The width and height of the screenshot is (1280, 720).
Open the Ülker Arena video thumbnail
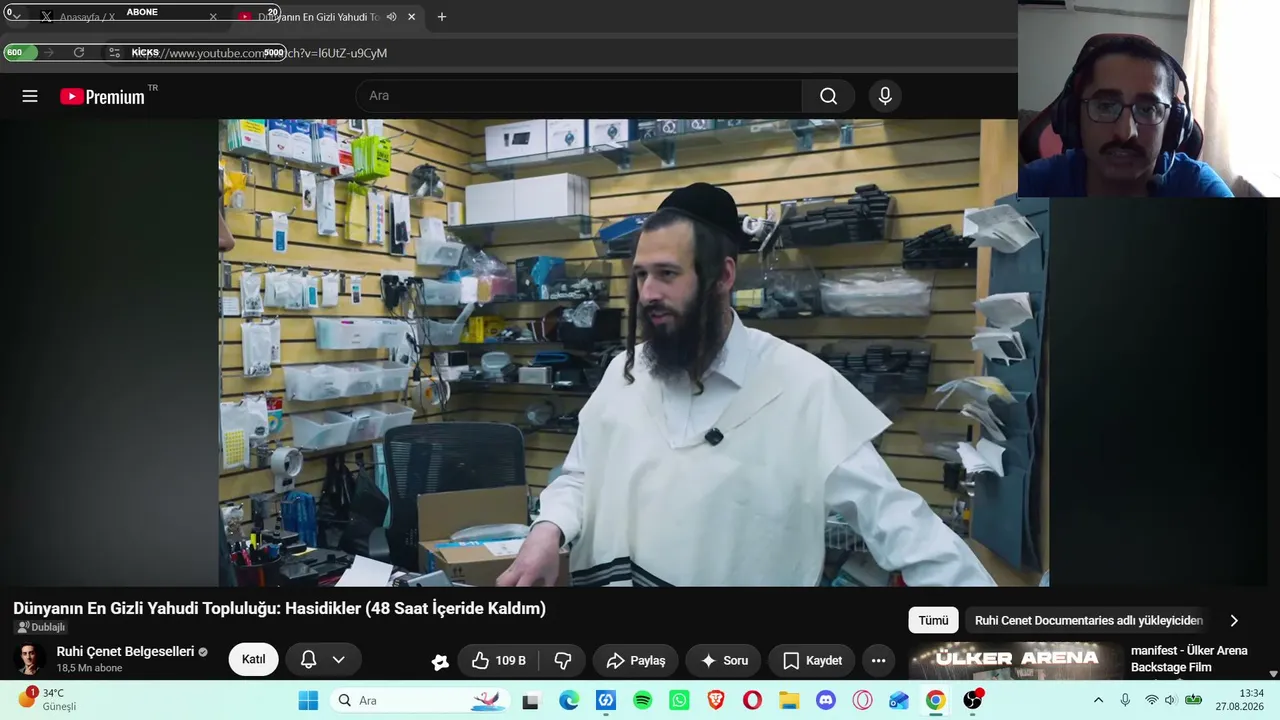coord(1016,661)
